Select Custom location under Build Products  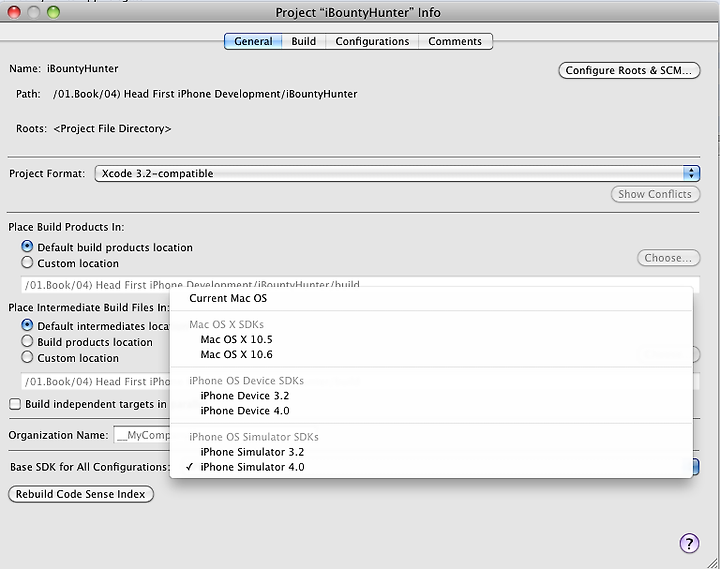pos(27,263)
